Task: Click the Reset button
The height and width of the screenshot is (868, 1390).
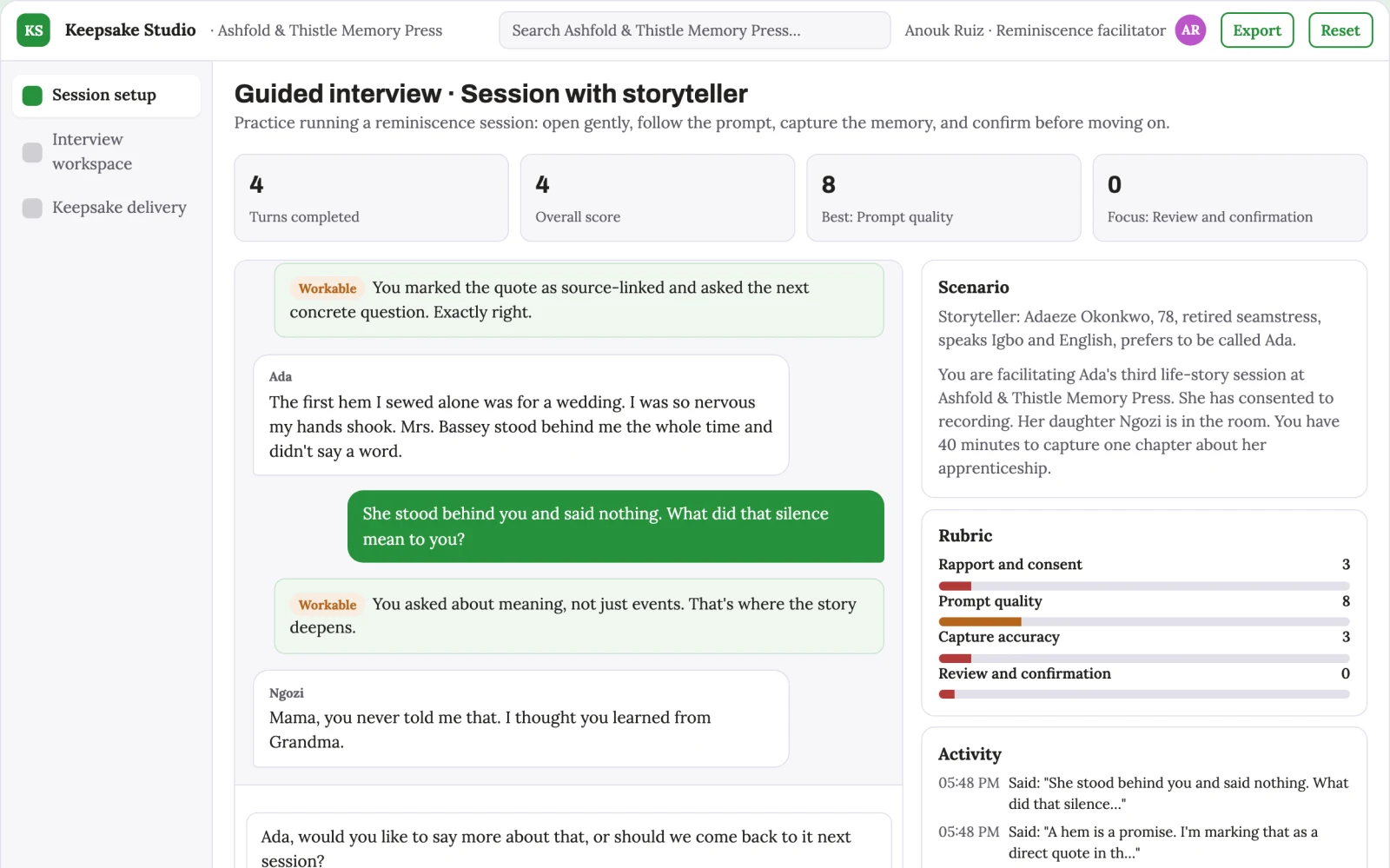Action: [1340, 30]
